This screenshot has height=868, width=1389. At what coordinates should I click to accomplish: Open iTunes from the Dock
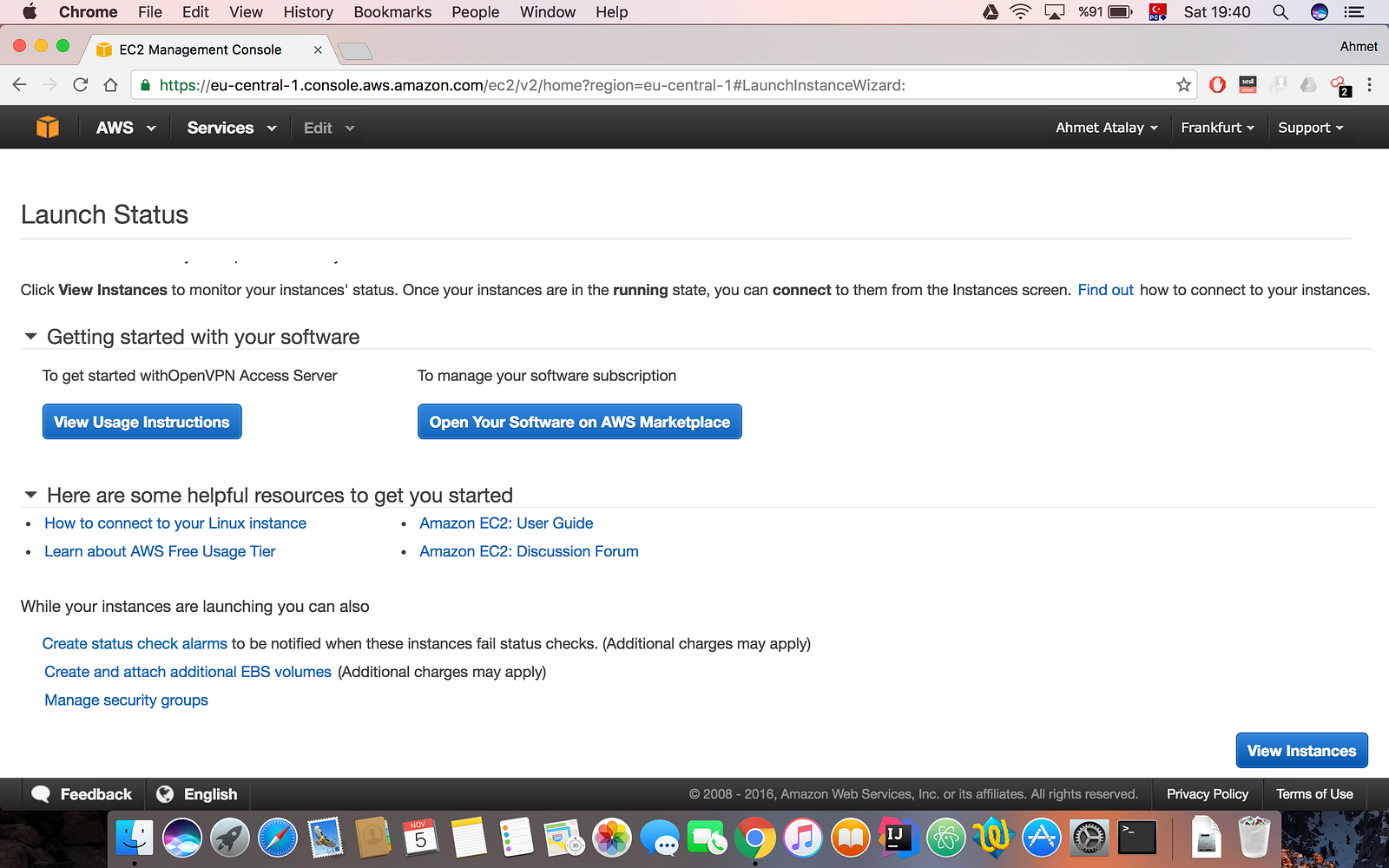point(803,838)
